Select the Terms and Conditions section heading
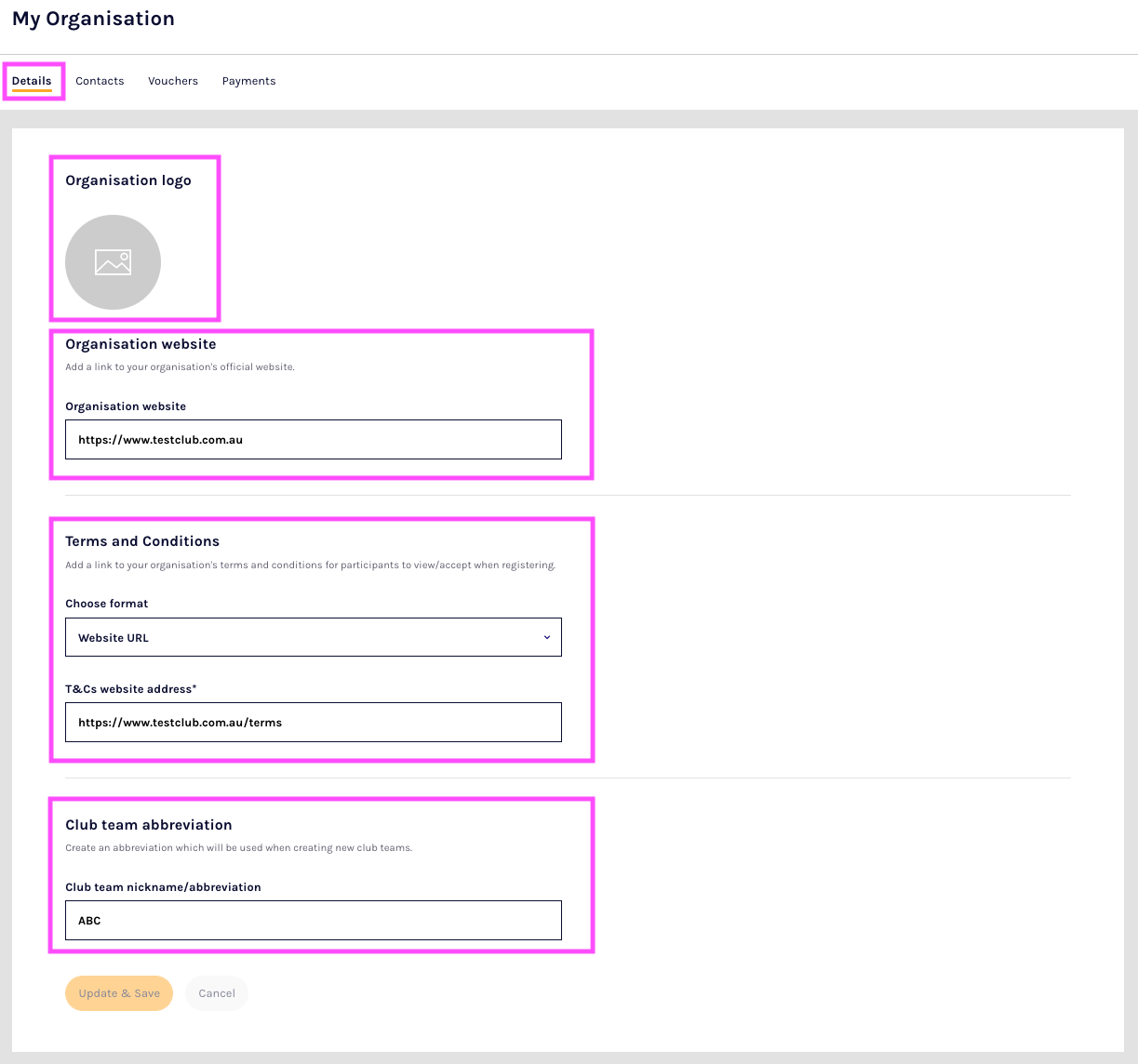The height and width of the screenshot is (1064, 1138). click(x=142, y=541)
